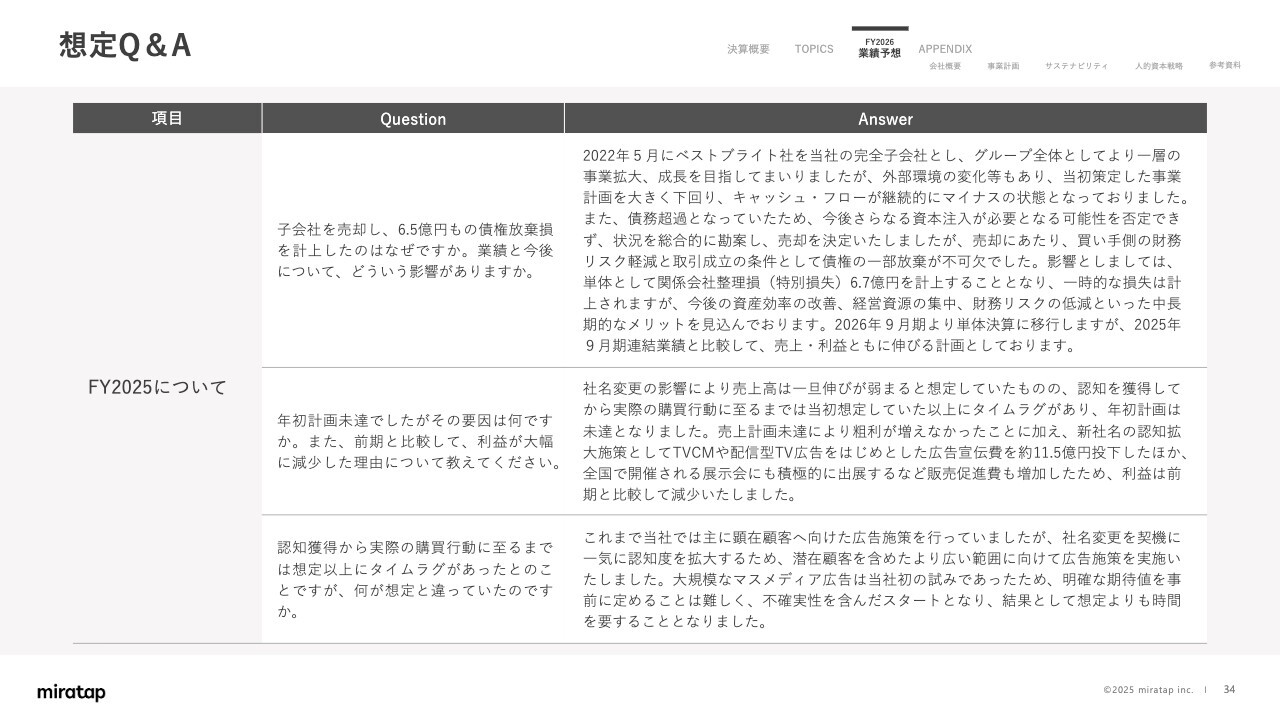Click the answer mentioning ベストブライト社 subsidiary
Viewport: 1280px width, 720px height.
click(x=884, y=250)
